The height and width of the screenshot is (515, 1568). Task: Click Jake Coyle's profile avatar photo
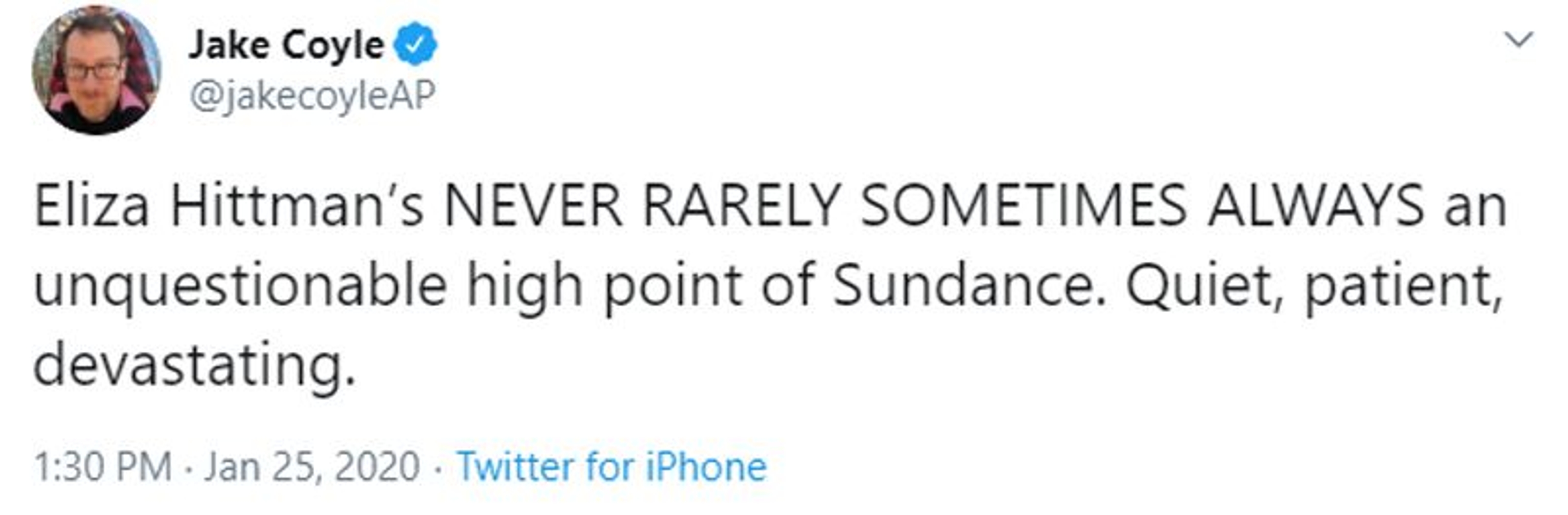[x=96, y=70]
